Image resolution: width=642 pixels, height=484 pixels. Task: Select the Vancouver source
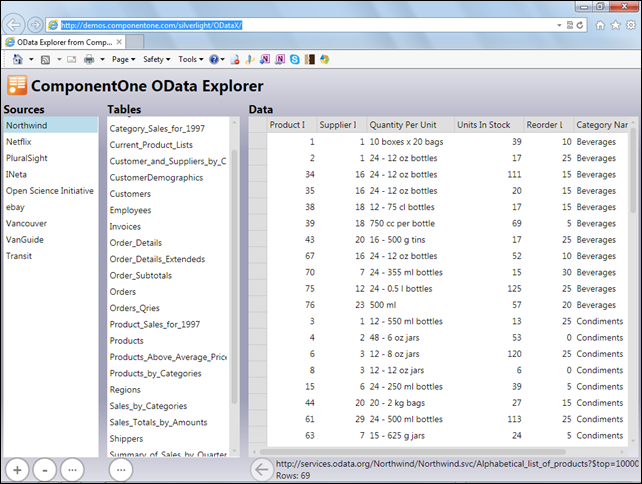(51, 224)
